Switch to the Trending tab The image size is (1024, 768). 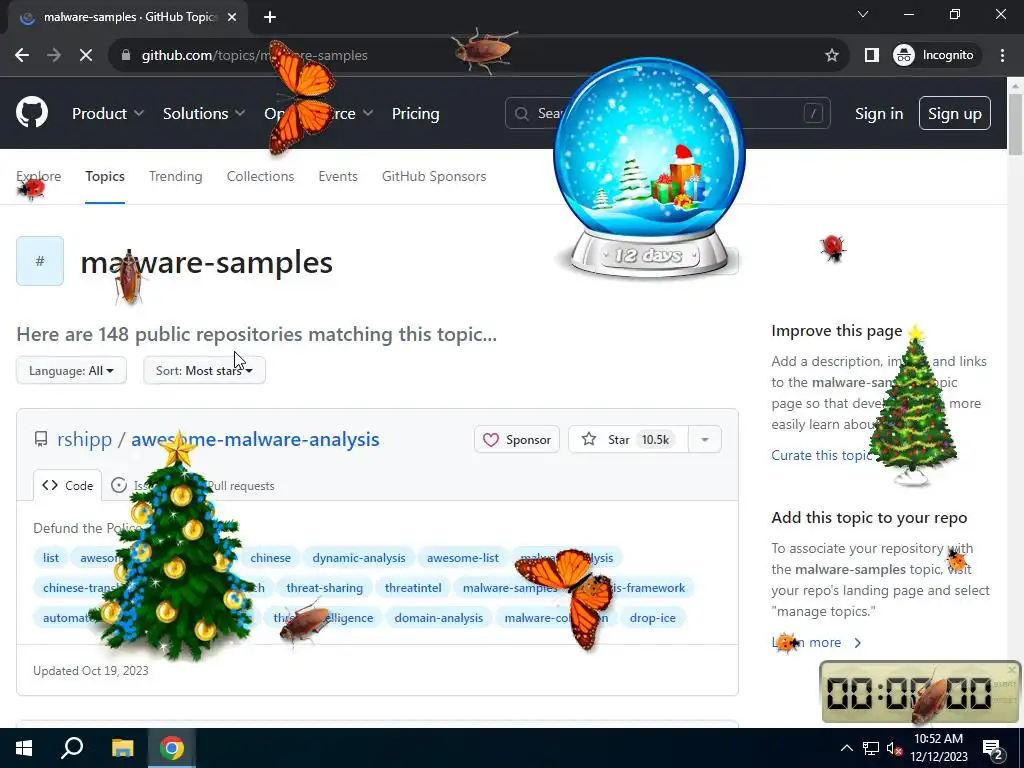tap(176, 176)
